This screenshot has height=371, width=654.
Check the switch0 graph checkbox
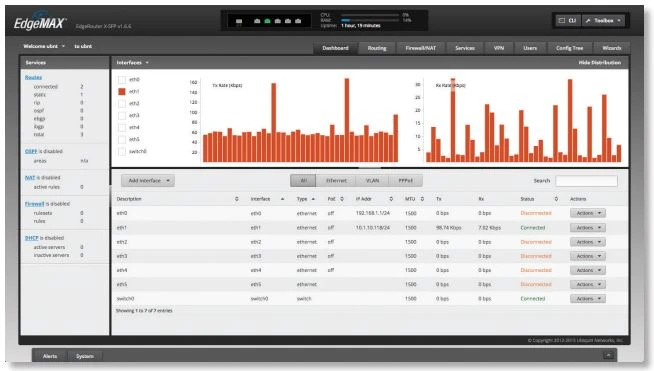[122, 151]
